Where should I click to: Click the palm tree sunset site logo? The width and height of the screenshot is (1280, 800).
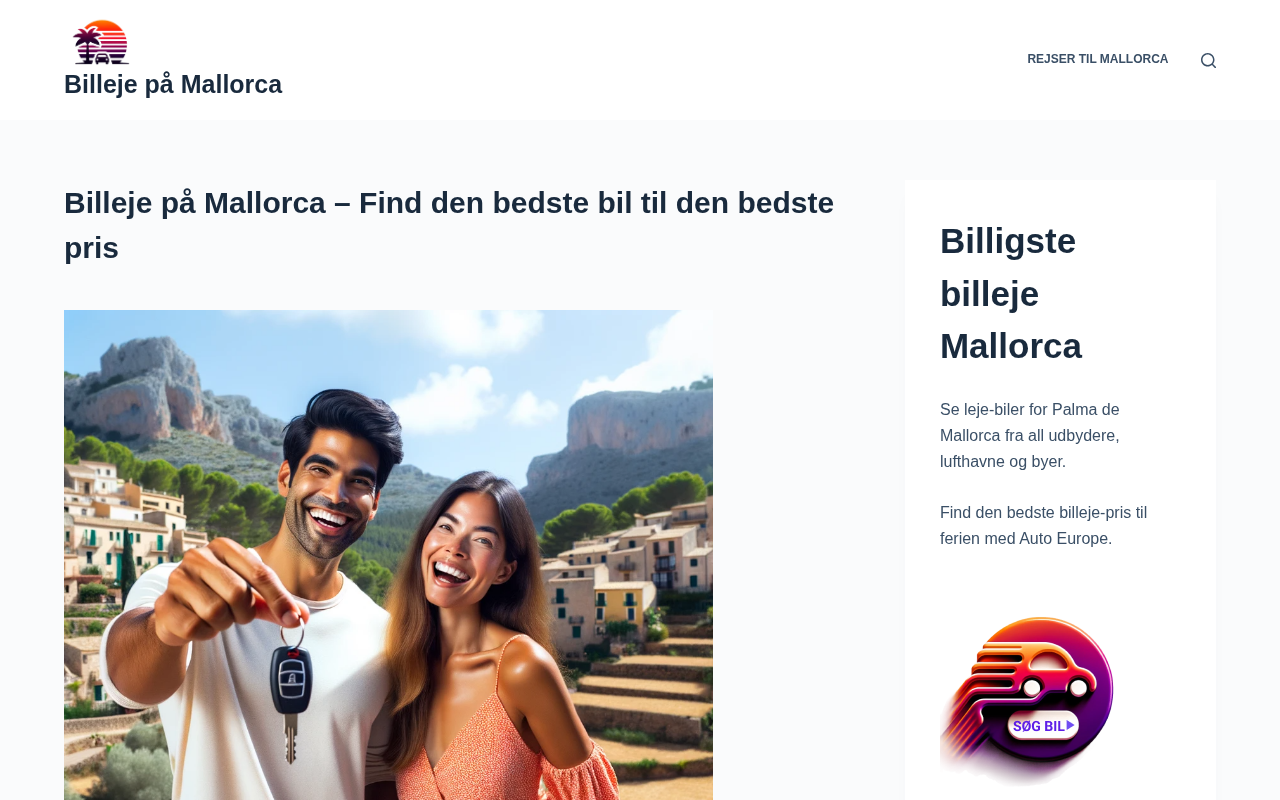(101, 42)
